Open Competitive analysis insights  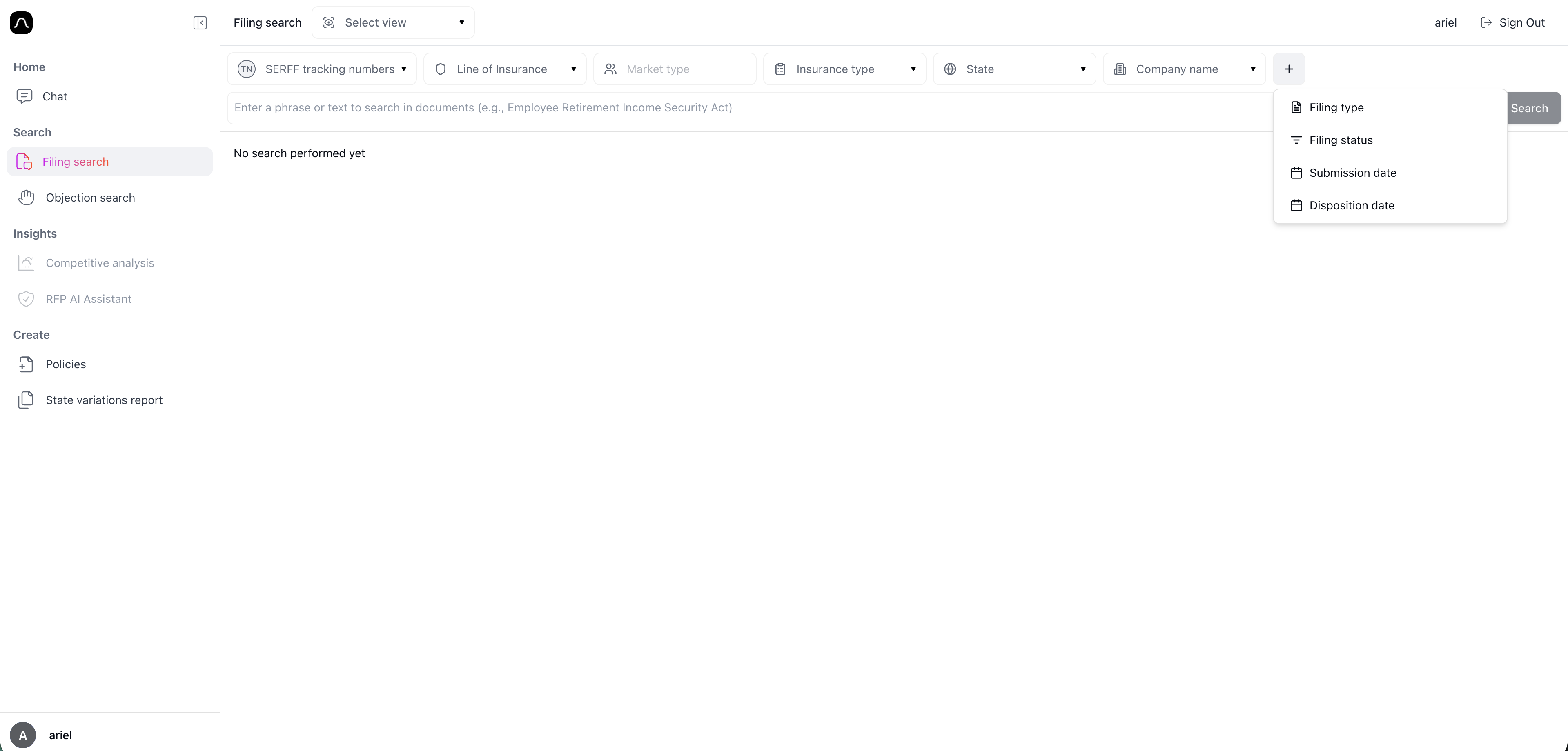pos(99,263)
